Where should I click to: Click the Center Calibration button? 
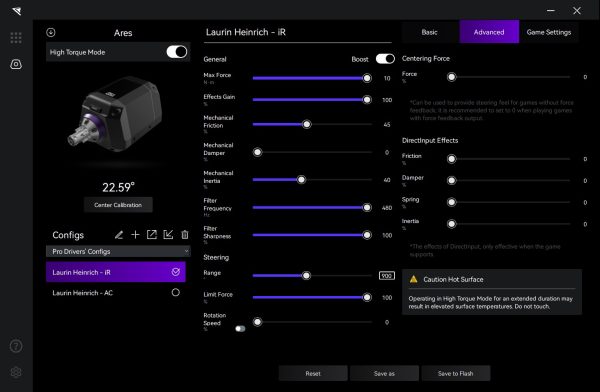pyautogui.click(x=118, y=205)
